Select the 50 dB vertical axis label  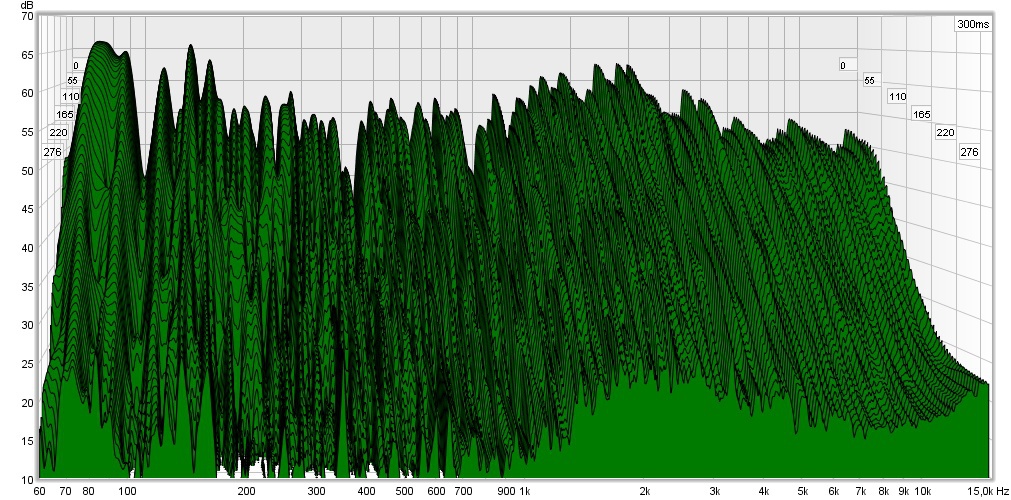[27, 169]
